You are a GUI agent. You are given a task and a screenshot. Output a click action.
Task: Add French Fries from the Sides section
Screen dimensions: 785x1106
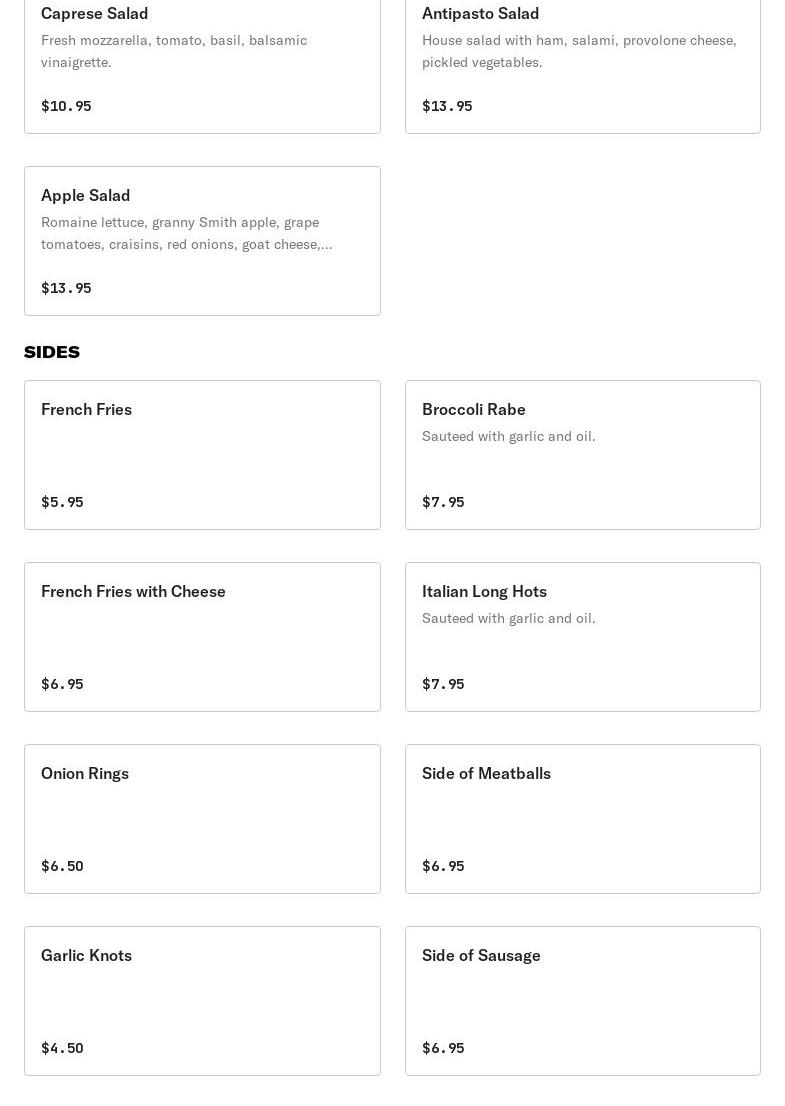tap(202, 455)
